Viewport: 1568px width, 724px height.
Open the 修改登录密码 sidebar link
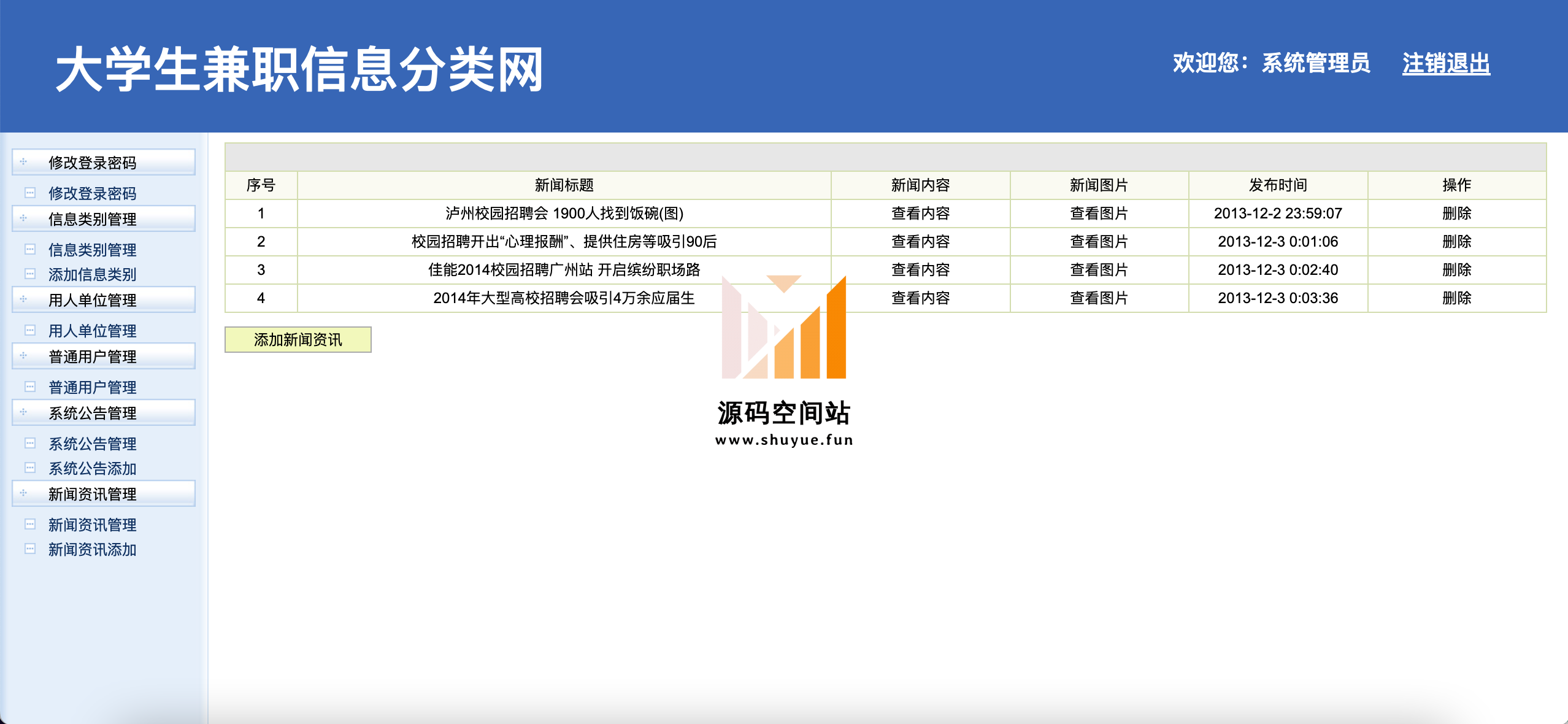click(93, 193)
